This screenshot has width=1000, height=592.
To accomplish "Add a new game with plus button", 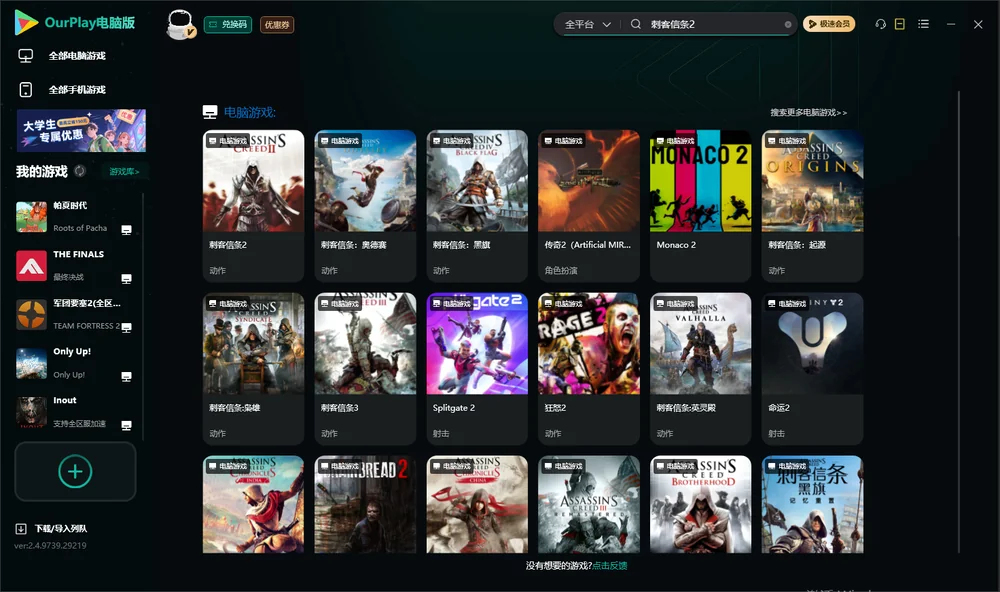I will [75, 471].
